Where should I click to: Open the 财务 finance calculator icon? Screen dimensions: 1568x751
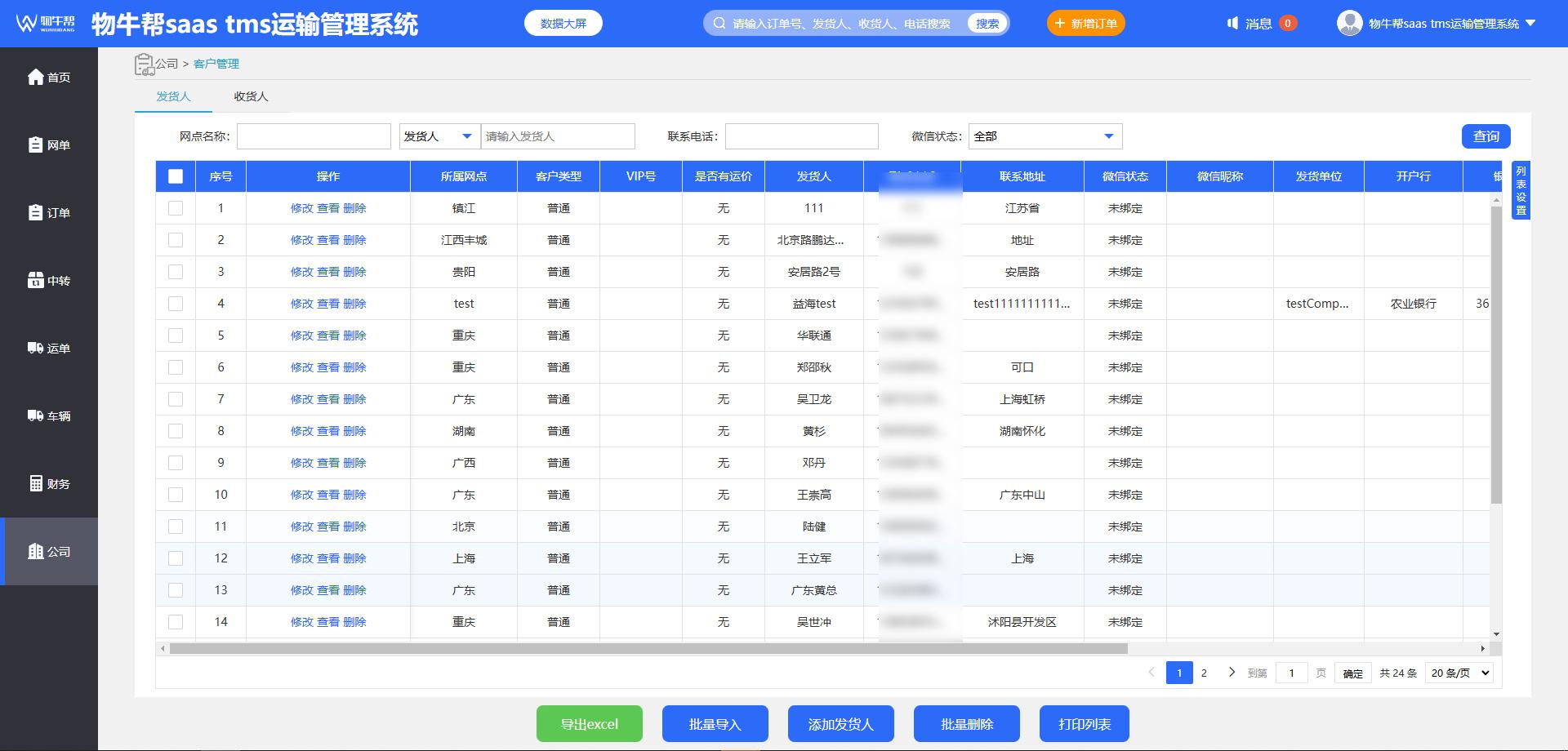(36, 483)
